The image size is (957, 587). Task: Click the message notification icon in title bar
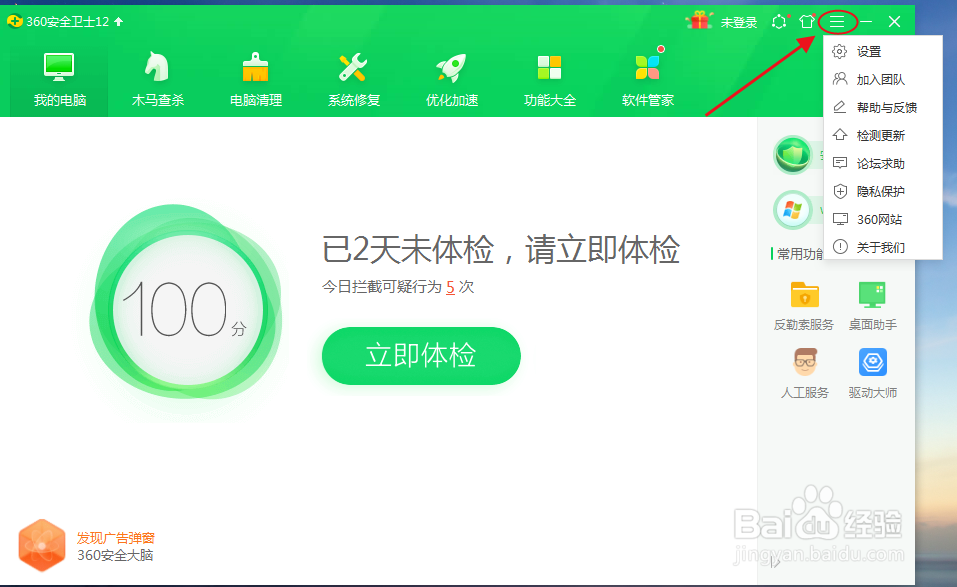point(779,22)
